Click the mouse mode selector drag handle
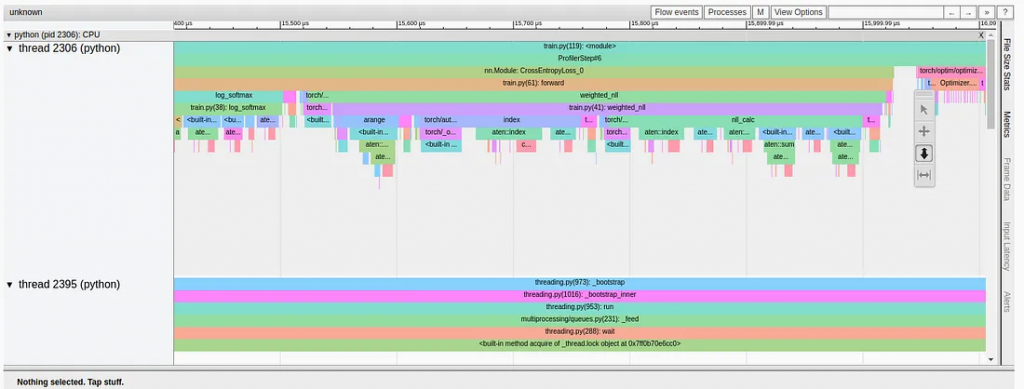This screenshot has width=1024, height=389. [923, 95]
